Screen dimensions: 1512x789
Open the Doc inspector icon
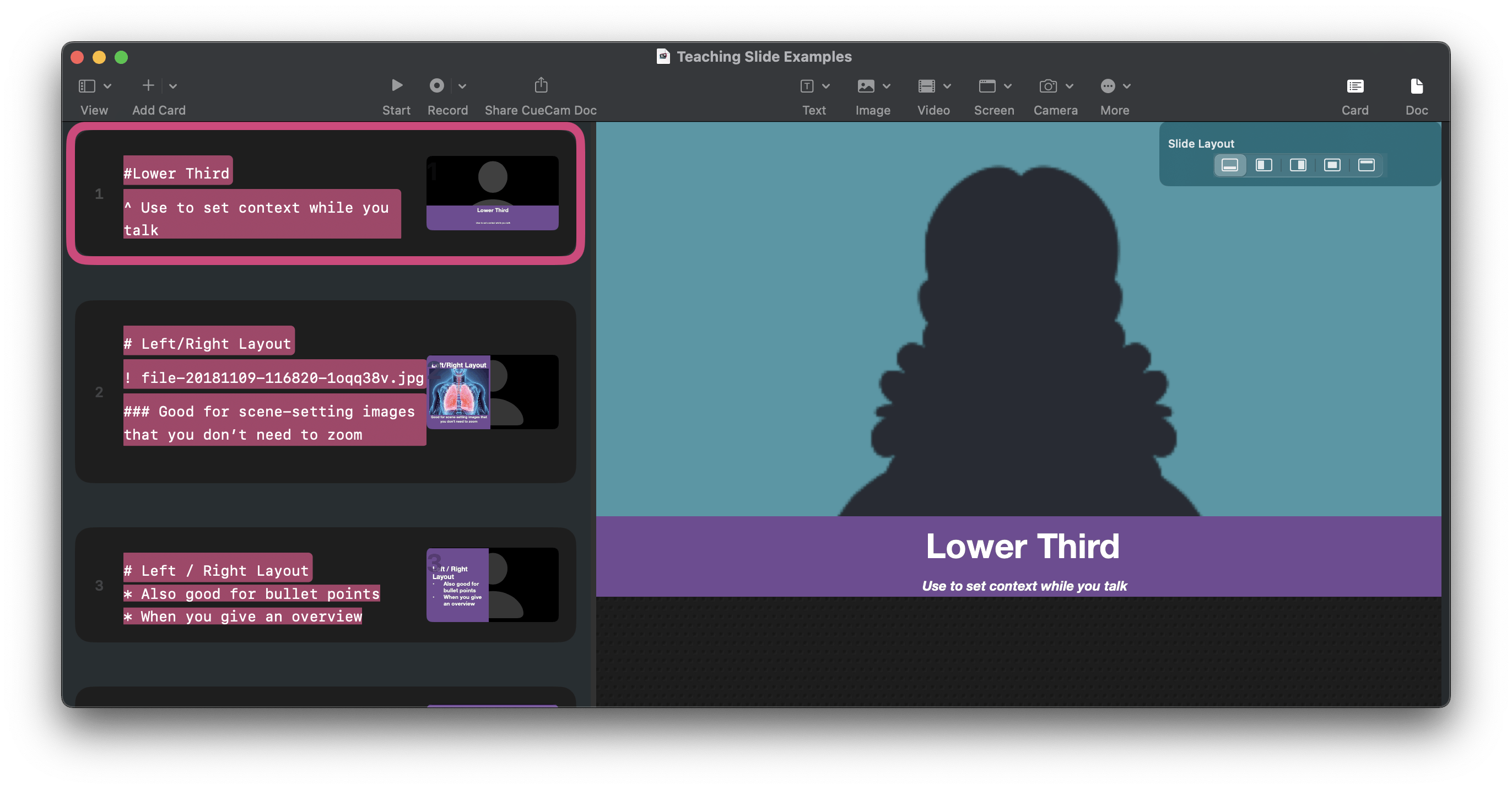pyautogui.click(x=1416, y=87)
